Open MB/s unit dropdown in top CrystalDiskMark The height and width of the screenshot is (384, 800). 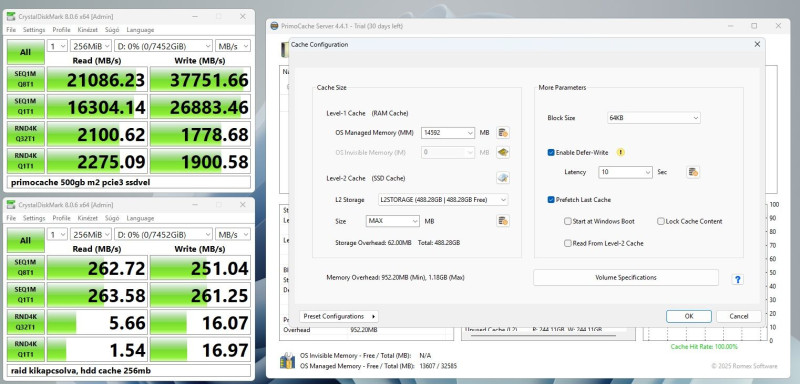pyautogui.click(x=233, y=46)
